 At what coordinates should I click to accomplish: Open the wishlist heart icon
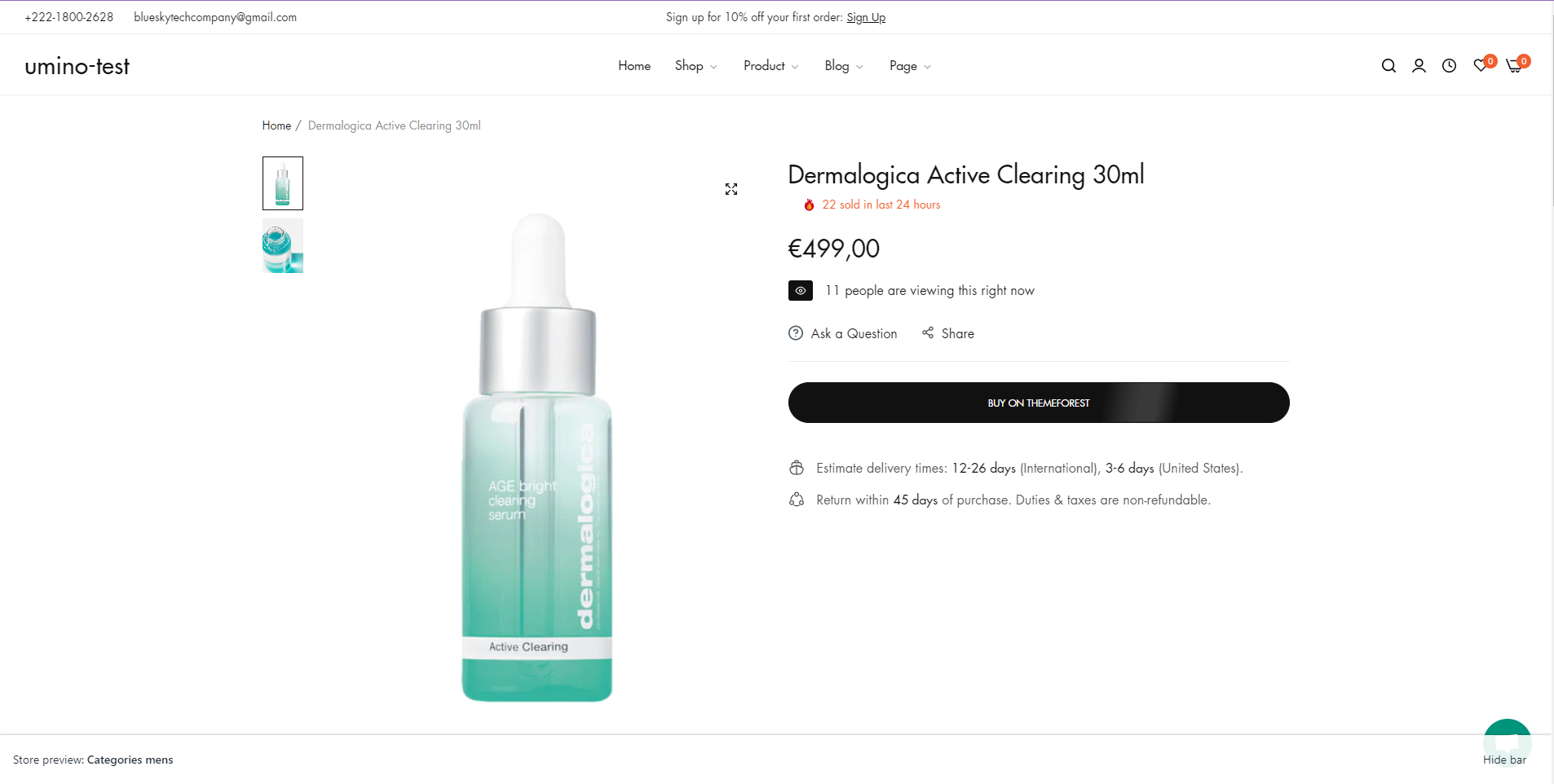[1481, 66]
